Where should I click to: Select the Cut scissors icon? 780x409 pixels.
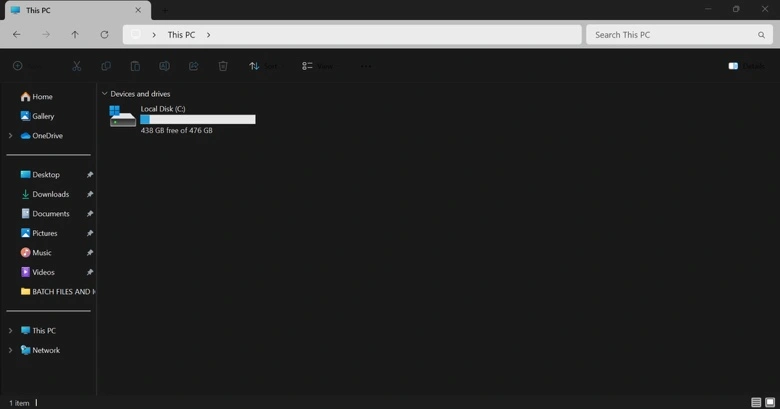click(77, 66)
